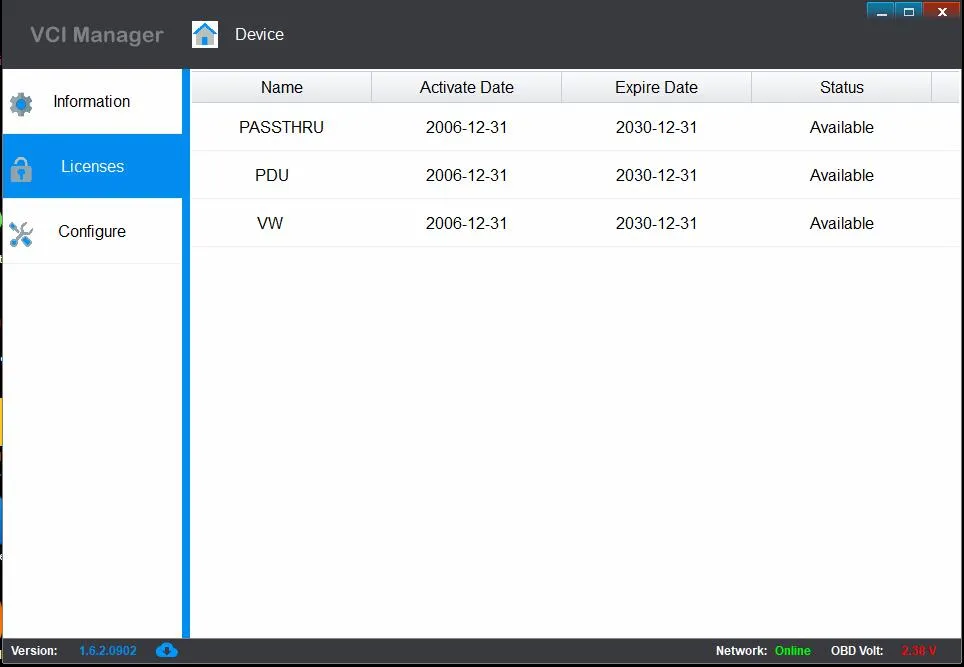The height and width of the screenshot is (667, 964).
Task: Sort by the Name column header
Action: (x=281, y=88)
